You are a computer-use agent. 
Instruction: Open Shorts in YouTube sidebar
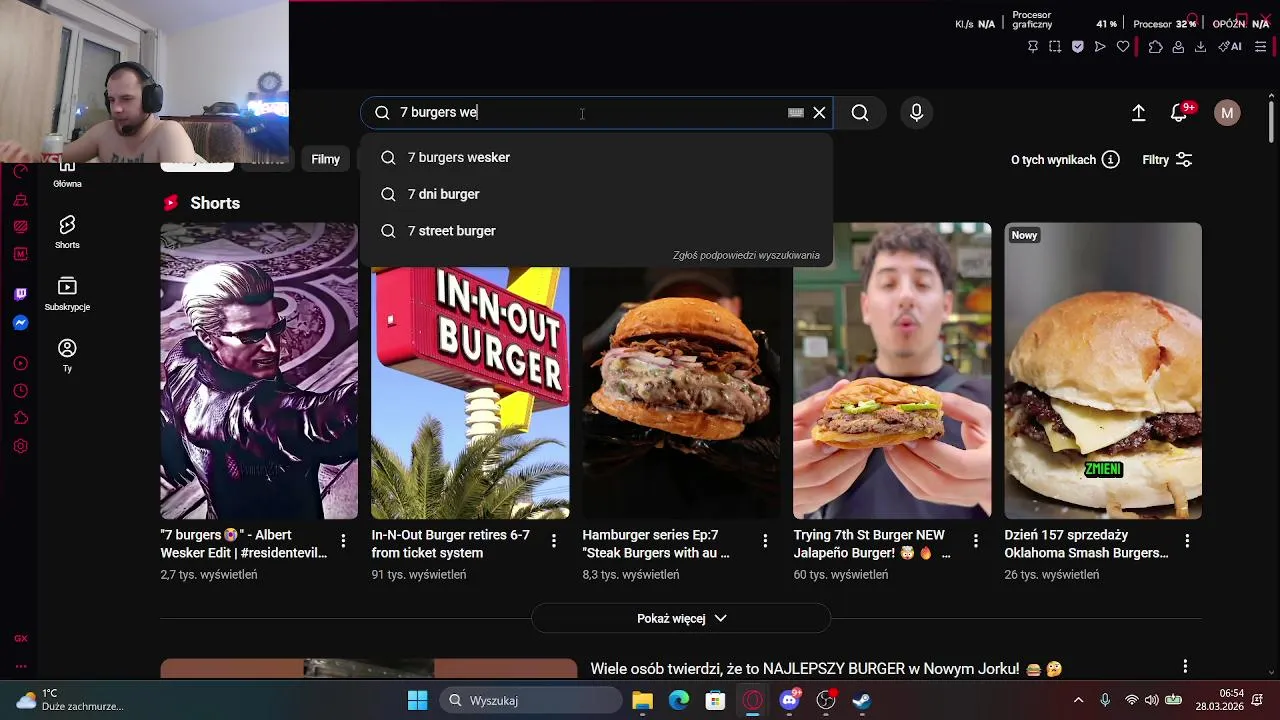coord(67,232)
